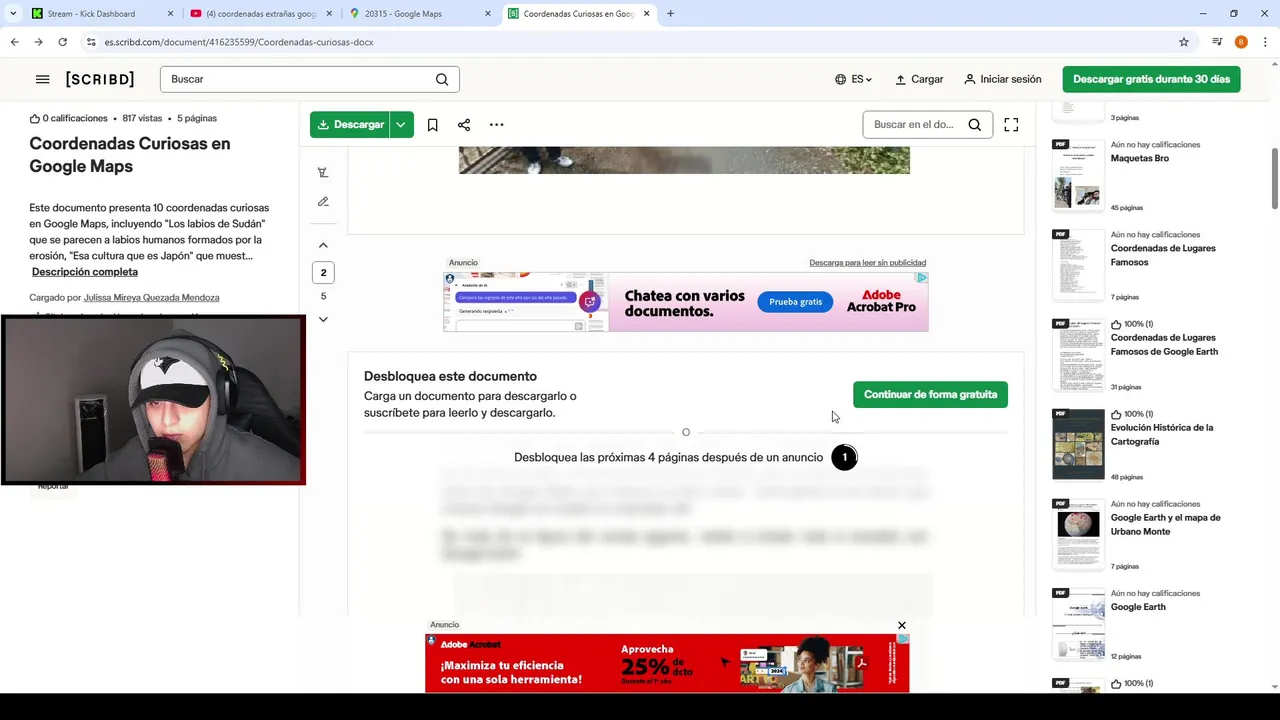Open Chrome three-dot menu
Screen dimensions: 1280x720
[1265, 42]
